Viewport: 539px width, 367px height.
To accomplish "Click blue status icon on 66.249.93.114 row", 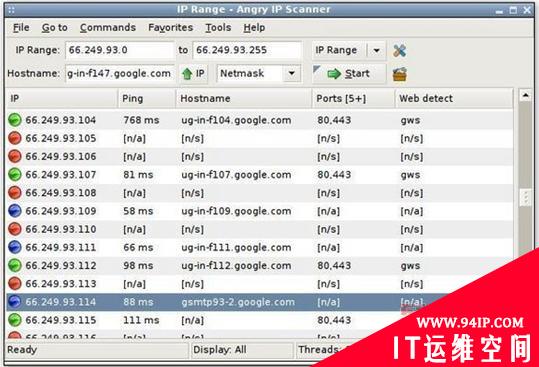I will 15,302.
